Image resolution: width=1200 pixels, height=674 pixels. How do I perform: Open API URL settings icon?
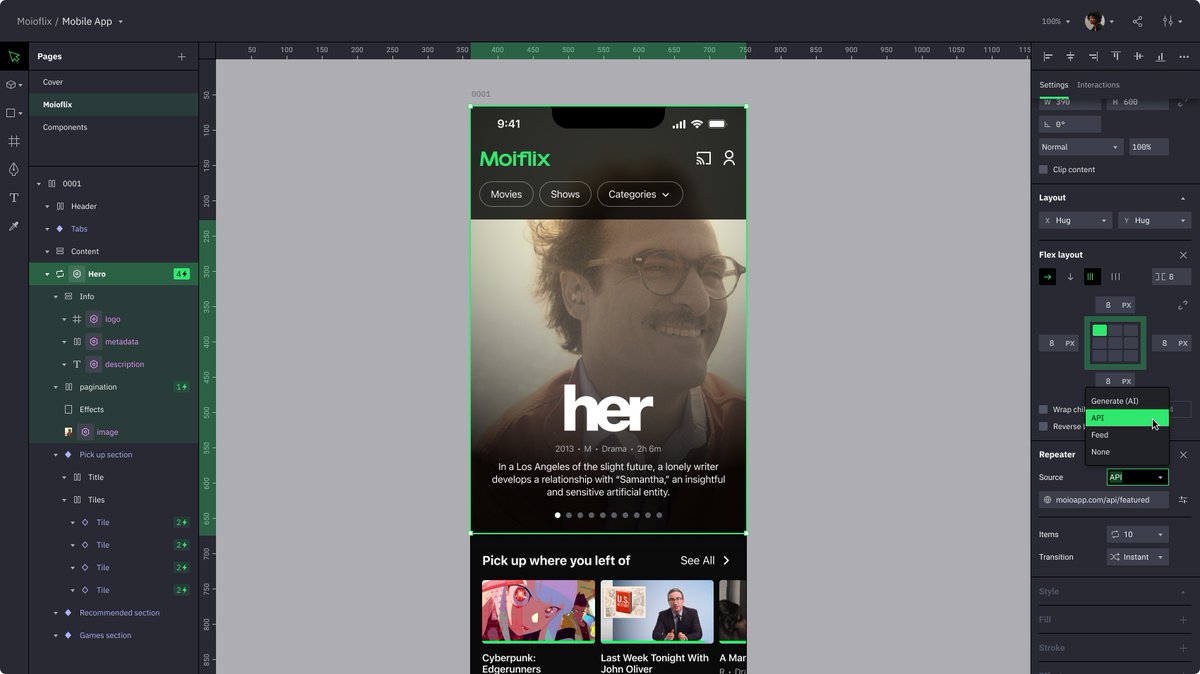point(1183,500)
